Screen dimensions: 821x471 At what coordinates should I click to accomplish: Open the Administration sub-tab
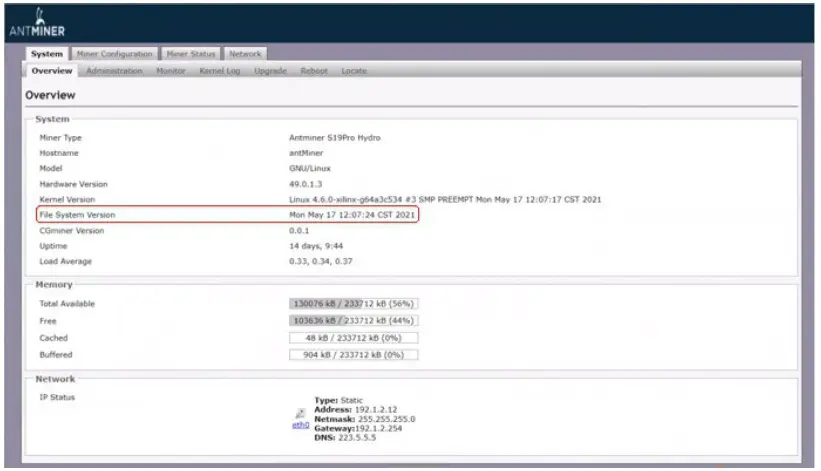click(x=114, y=71)
